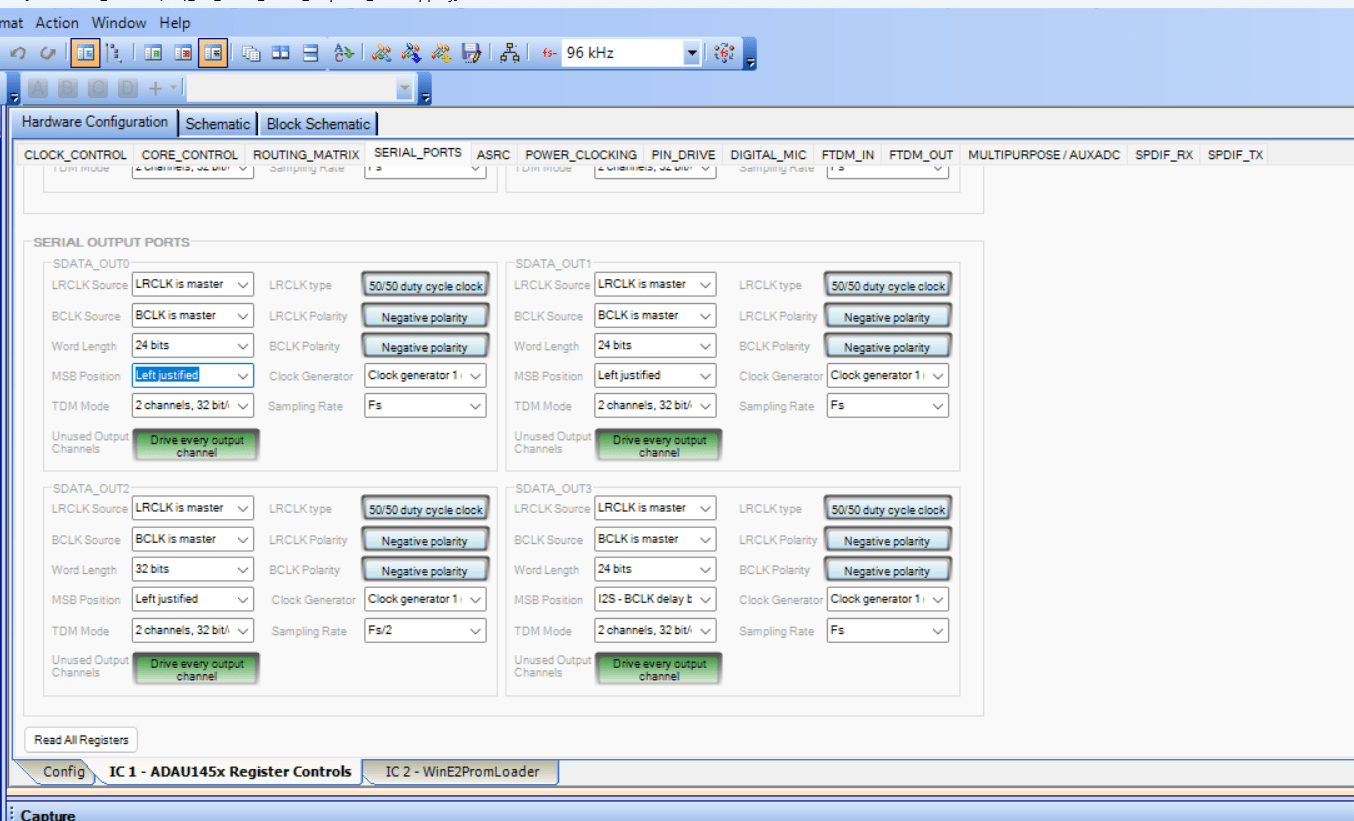This screenshot has width=1354, height=821.
Task: Click the propagate sample rate fs icon
Action: 725,53
